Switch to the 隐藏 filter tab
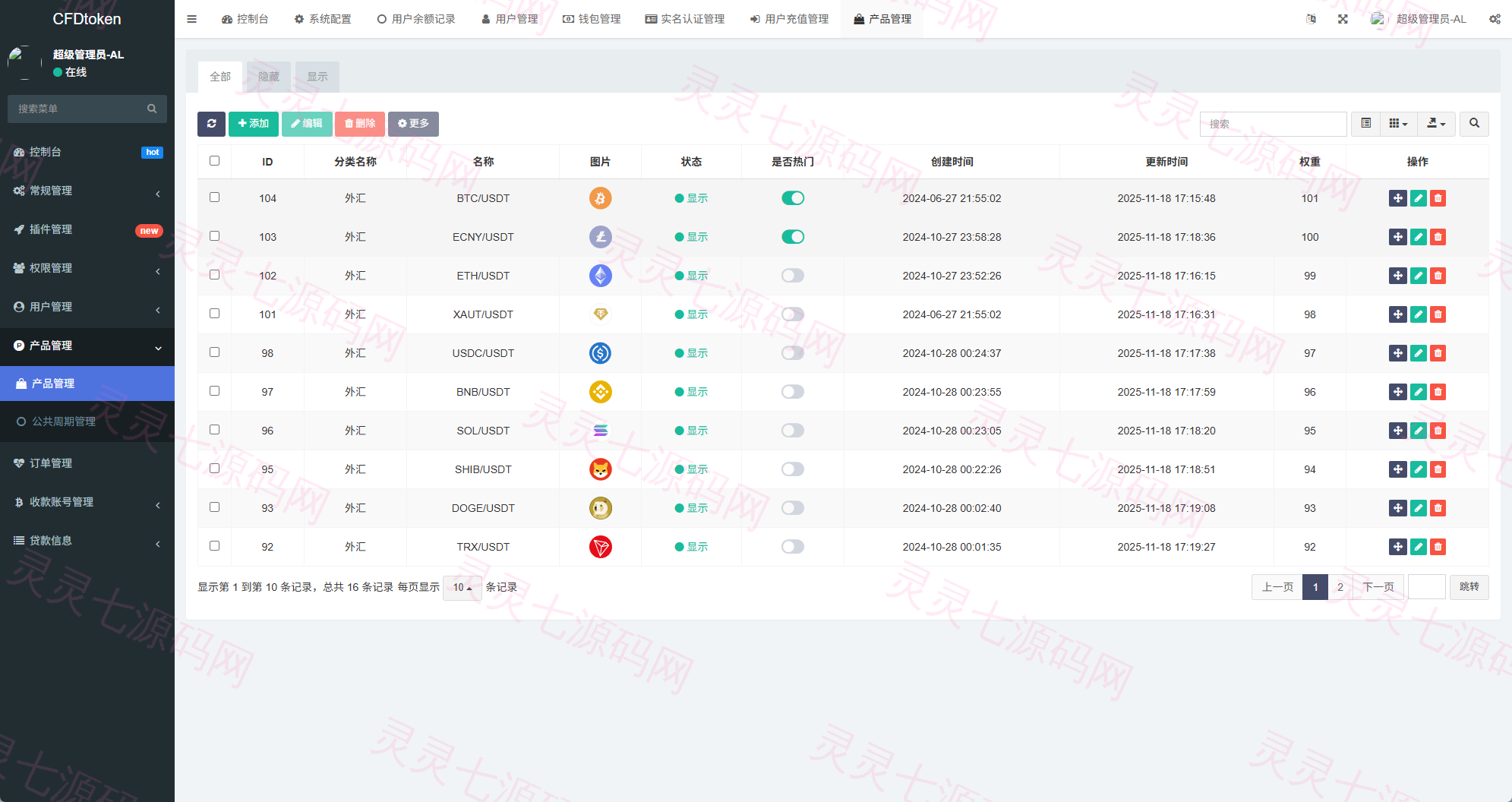Screen dimensions: 1512x802 click(269, 77)
